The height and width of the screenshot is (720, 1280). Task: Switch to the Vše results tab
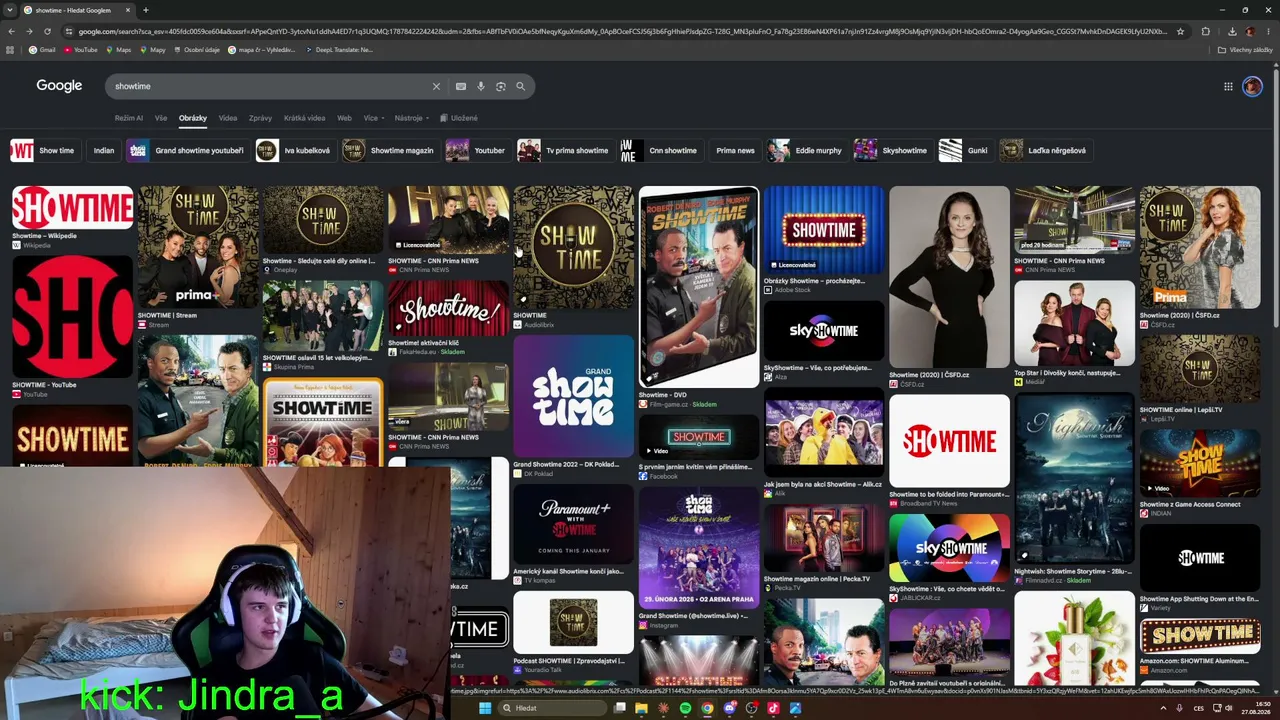point(161,118)
